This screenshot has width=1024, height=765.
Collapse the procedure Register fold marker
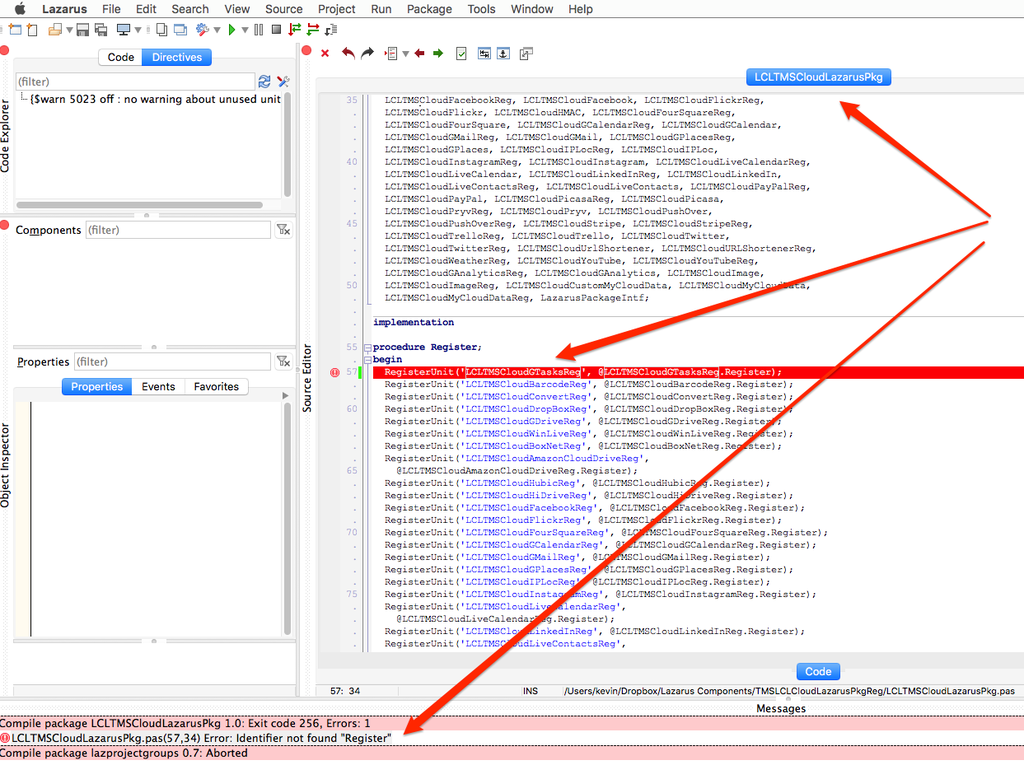[367, 348]
